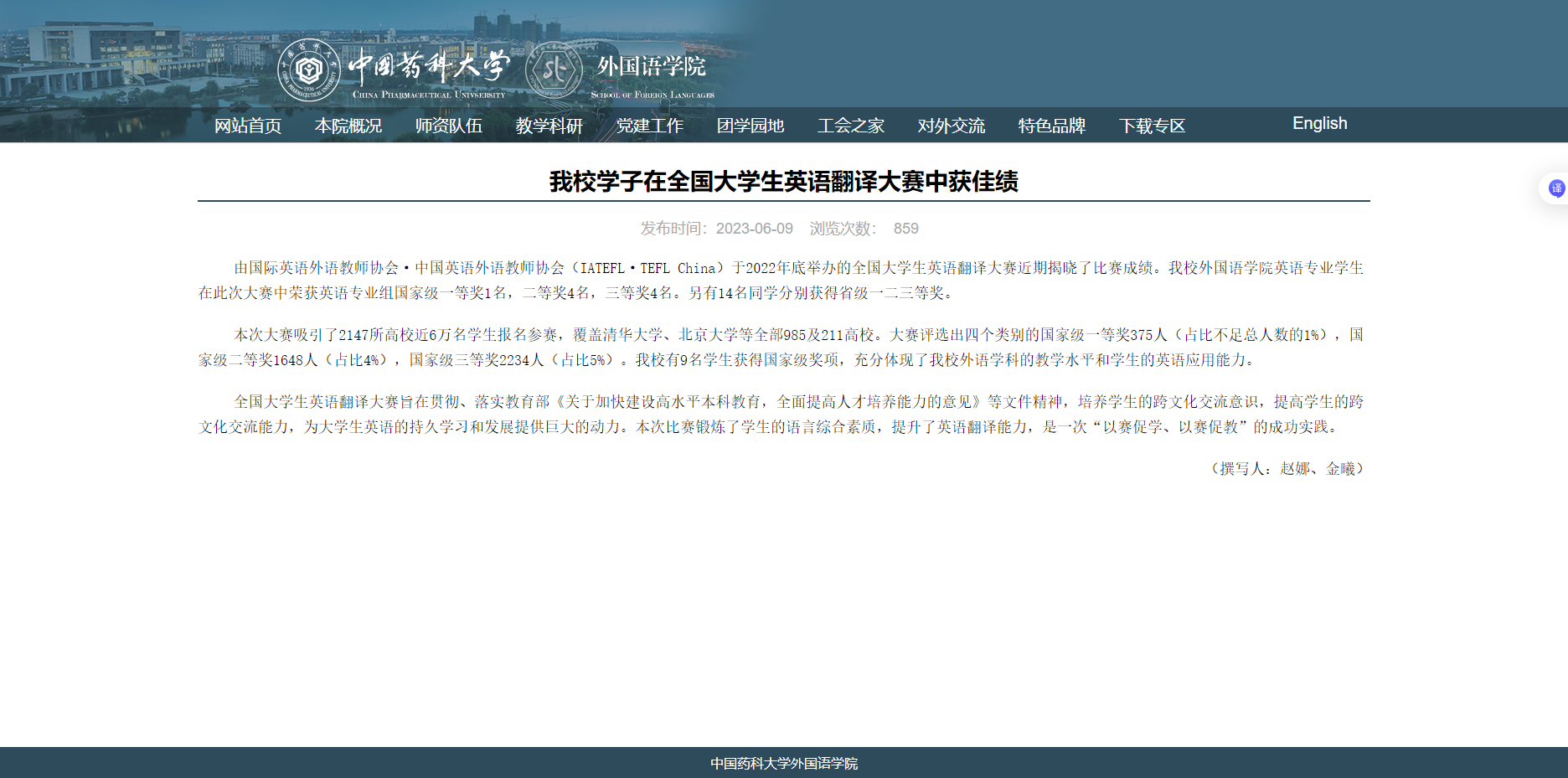The image size is (1568, 778).
Task: Click the China Pharmaceutical University round emblem
Action: click(x=309, y=70)
